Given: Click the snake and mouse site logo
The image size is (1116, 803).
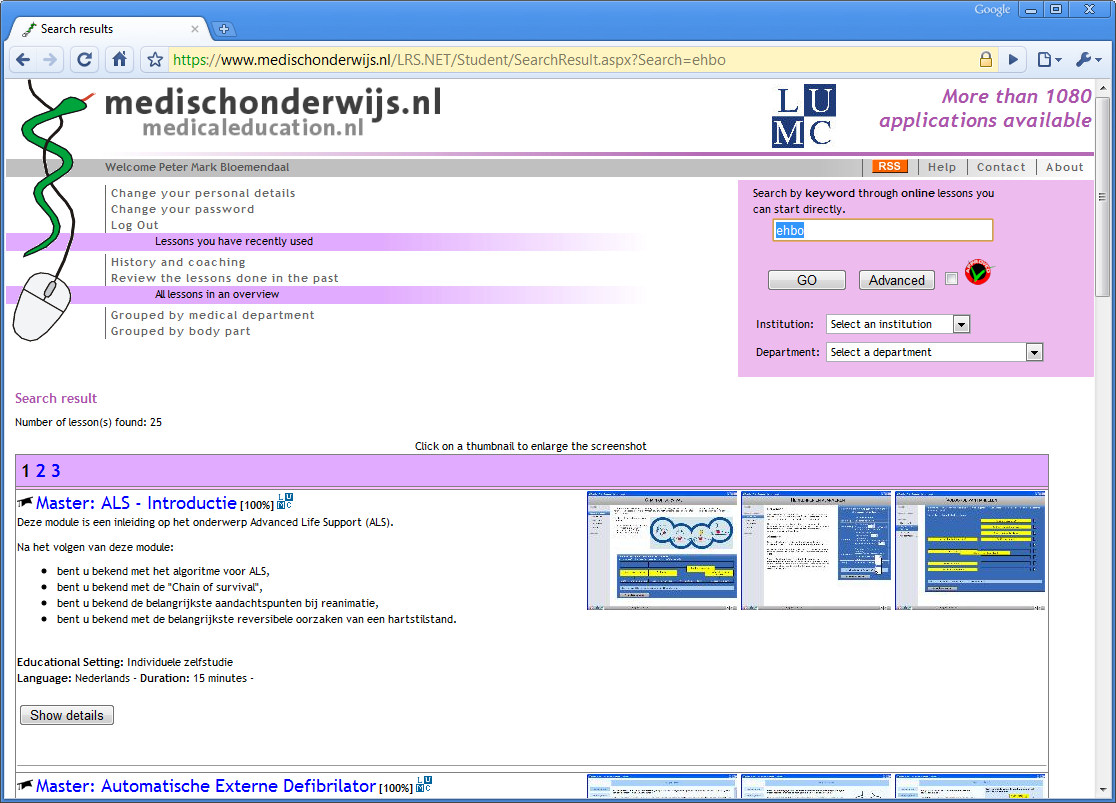Looking at the screenshot, I should coord(50,211).
